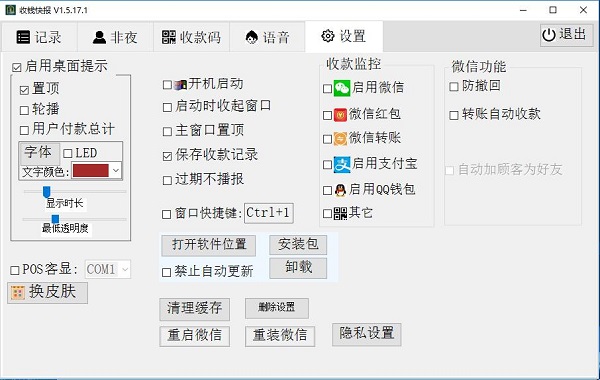
Task: Click the 最低透明度 slider handle
Action: [x=55, y=219]
